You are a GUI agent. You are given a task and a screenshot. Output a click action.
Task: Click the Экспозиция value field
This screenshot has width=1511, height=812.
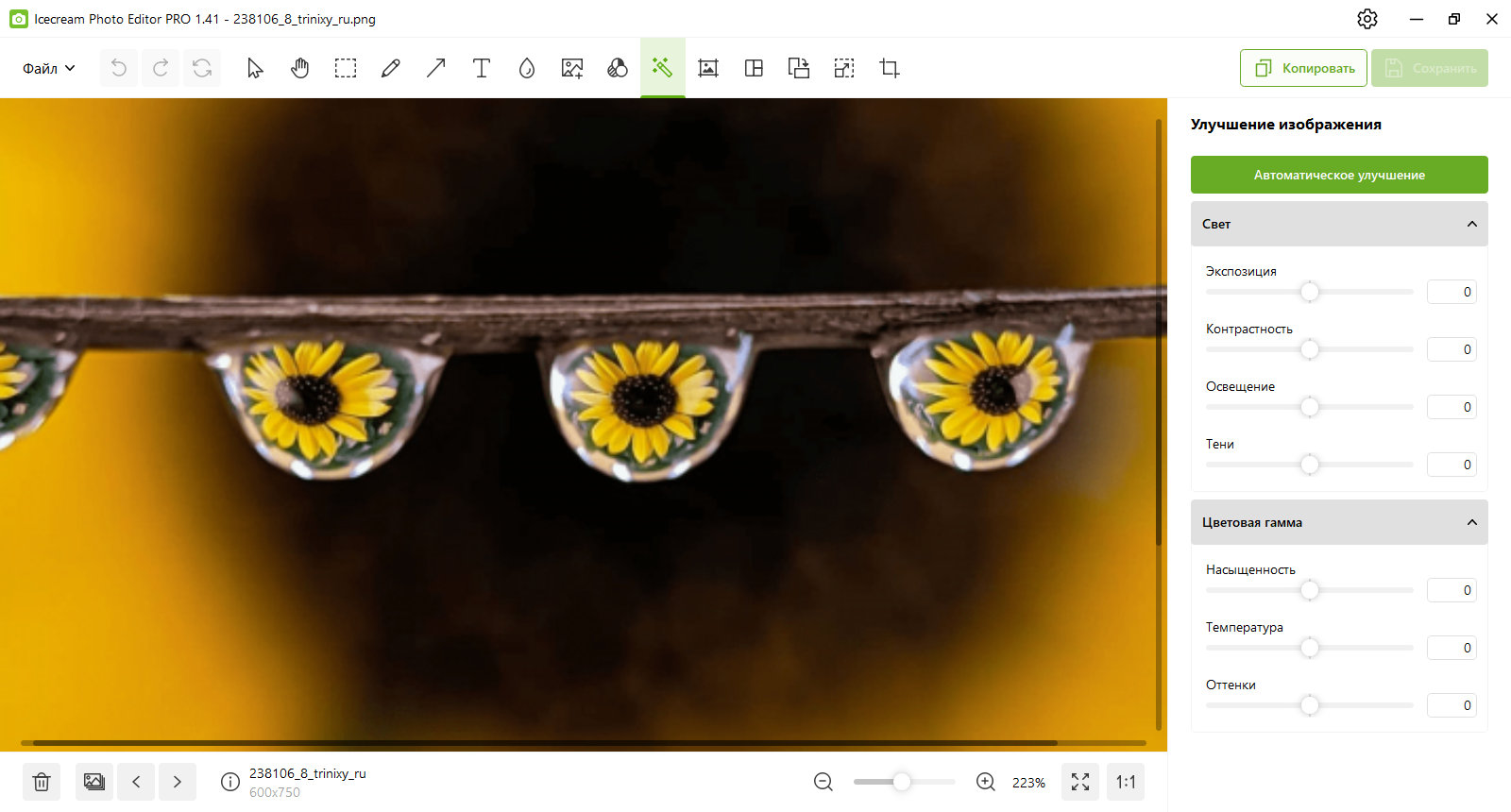[x=1452, y=292]
